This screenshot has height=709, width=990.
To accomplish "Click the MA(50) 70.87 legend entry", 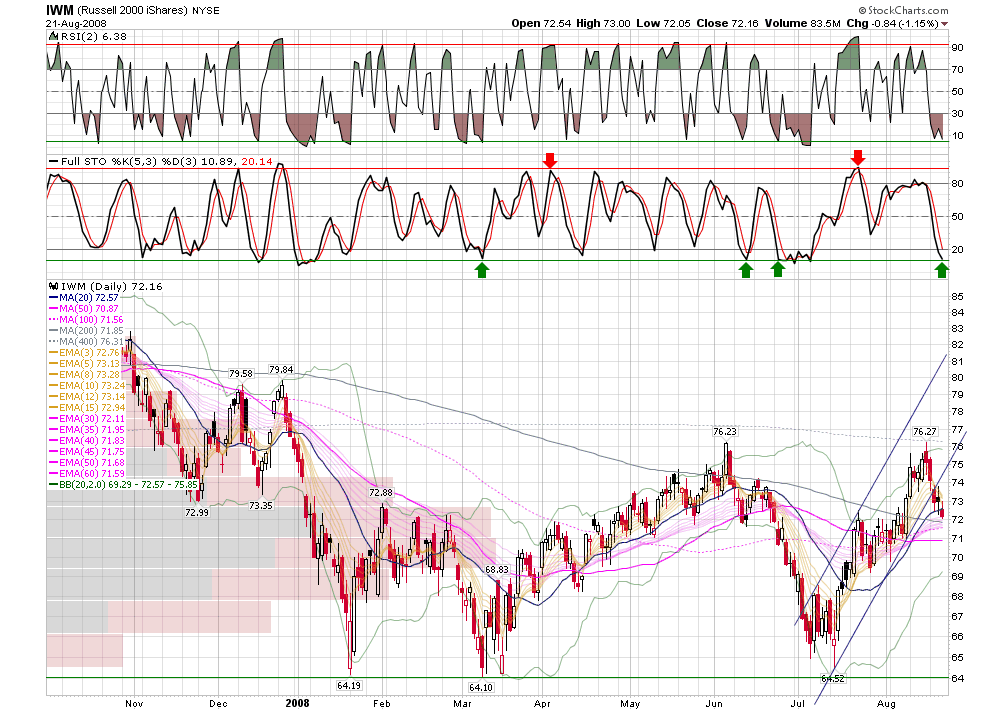I will [83, 309].
